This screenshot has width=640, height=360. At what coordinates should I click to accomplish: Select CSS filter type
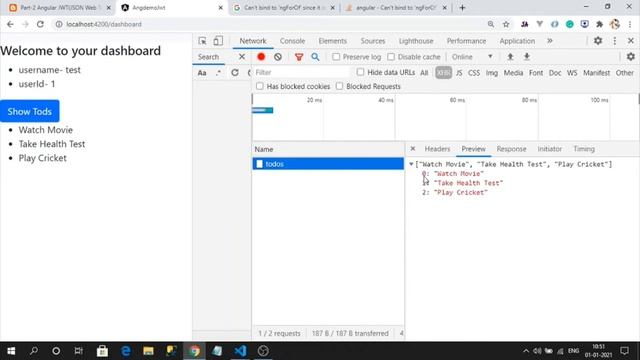point(474,73)
